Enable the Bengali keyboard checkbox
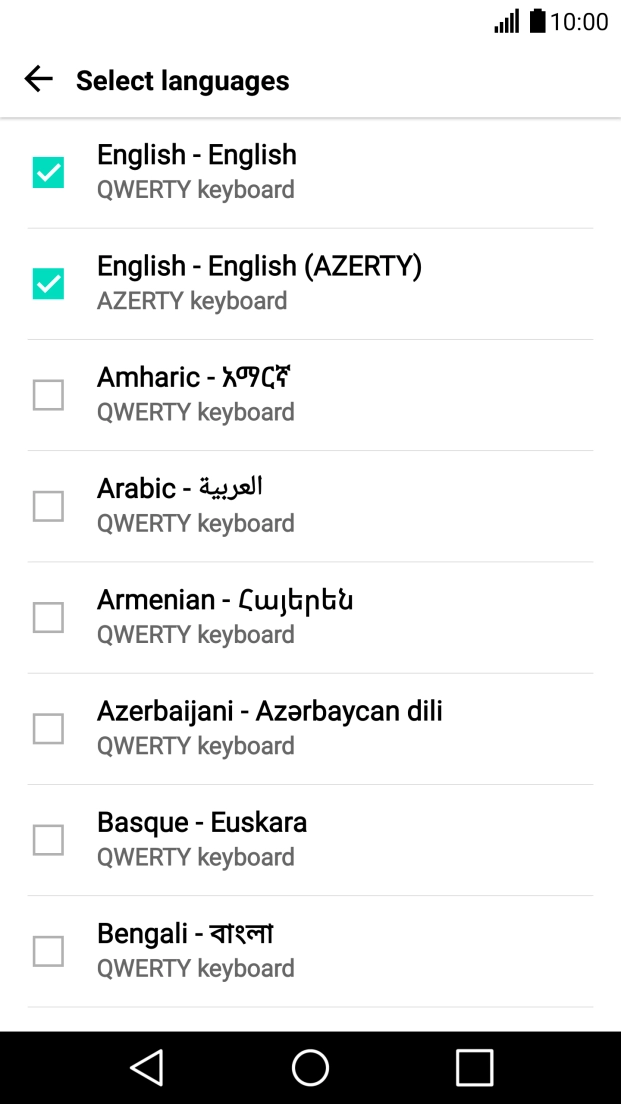Viewport: 621px width, 1104px height. tap(47, 951)
